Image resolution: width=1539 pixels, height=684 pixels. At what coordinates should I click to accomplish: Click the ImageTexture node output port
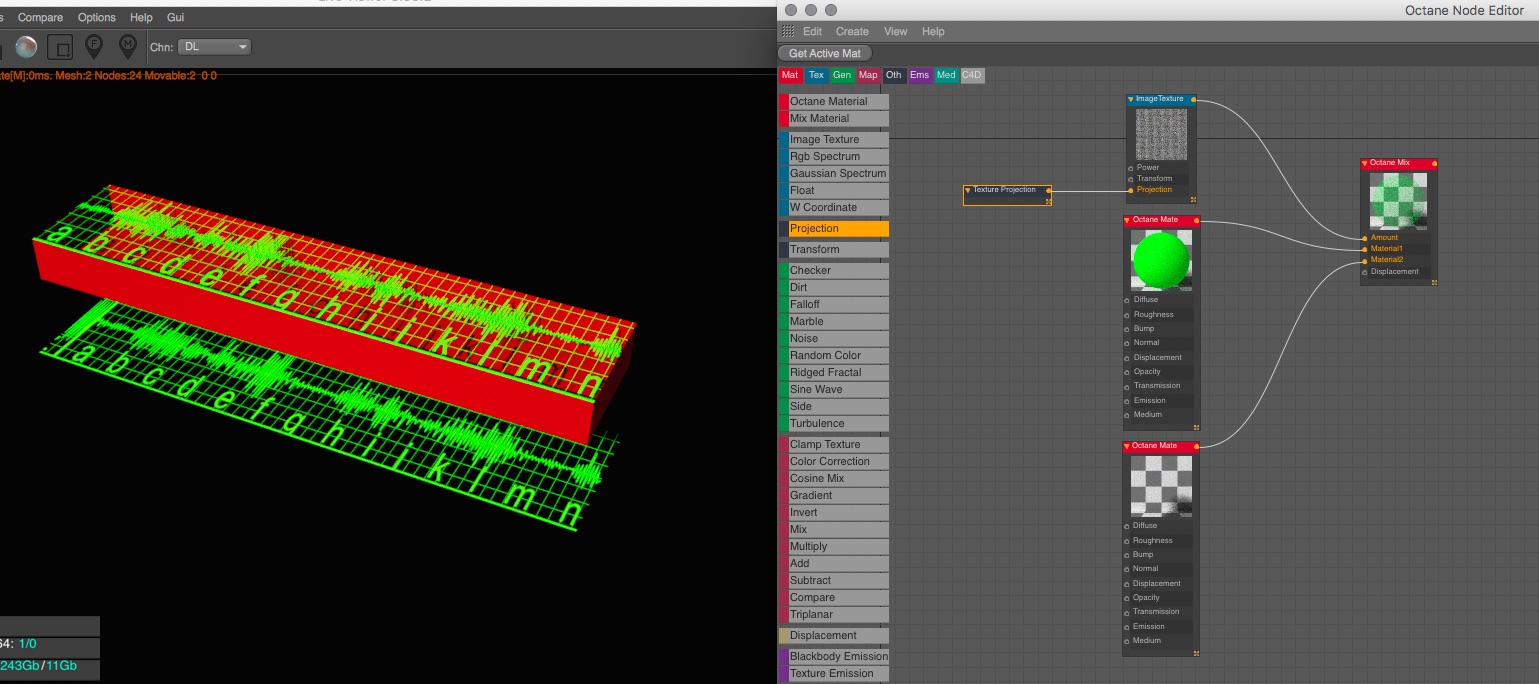point(1194,100)
